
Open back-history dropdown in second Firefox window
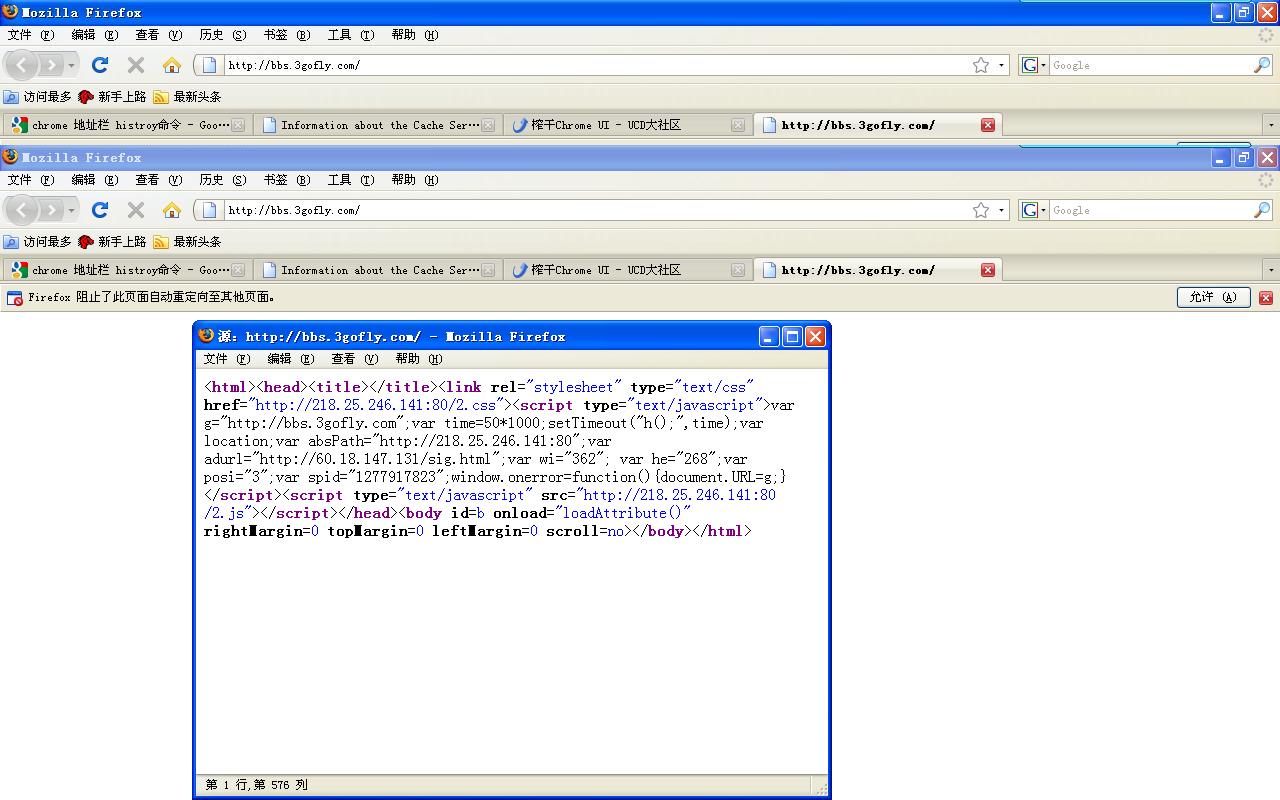71,211
